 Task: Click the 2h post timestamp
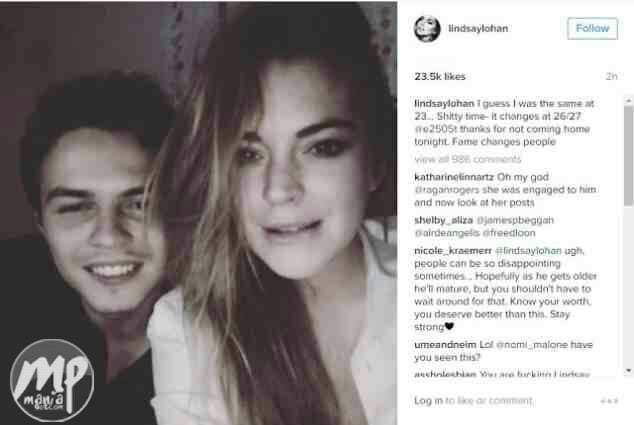pyautogui.click(x=611, y=76)
